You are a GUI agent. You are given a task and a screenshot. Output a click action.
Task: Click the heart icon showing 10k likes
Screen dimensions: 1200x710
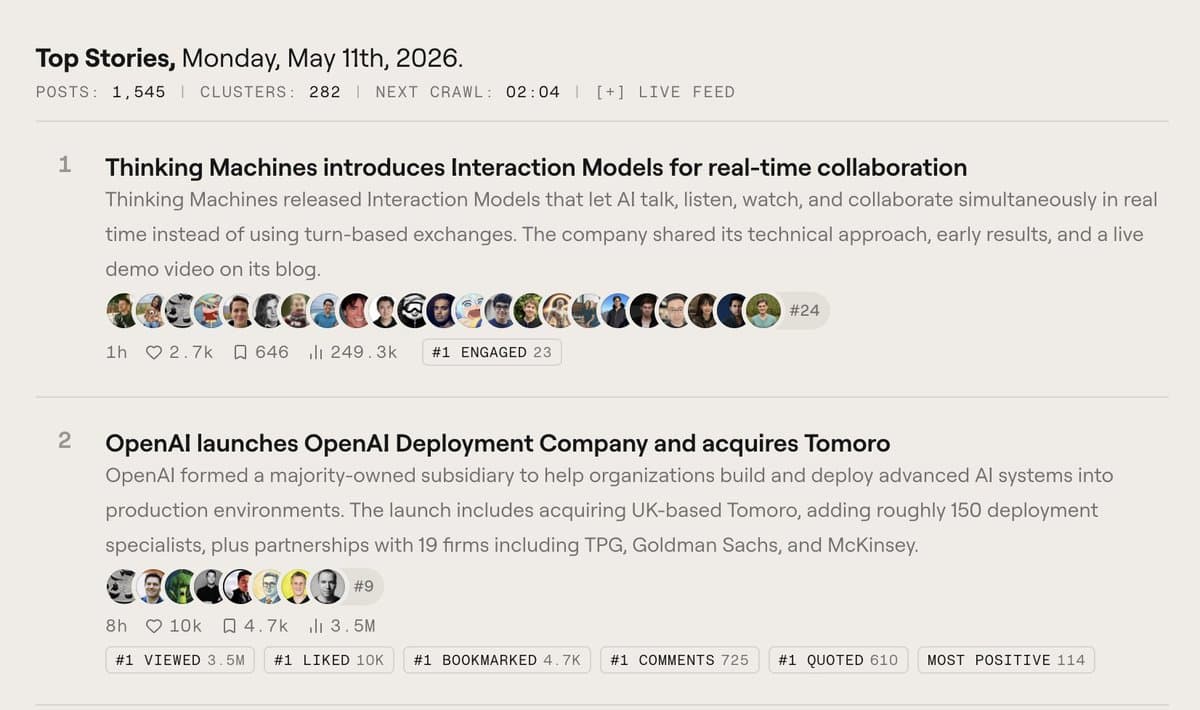pyautogui.click(x=154, y=626)
